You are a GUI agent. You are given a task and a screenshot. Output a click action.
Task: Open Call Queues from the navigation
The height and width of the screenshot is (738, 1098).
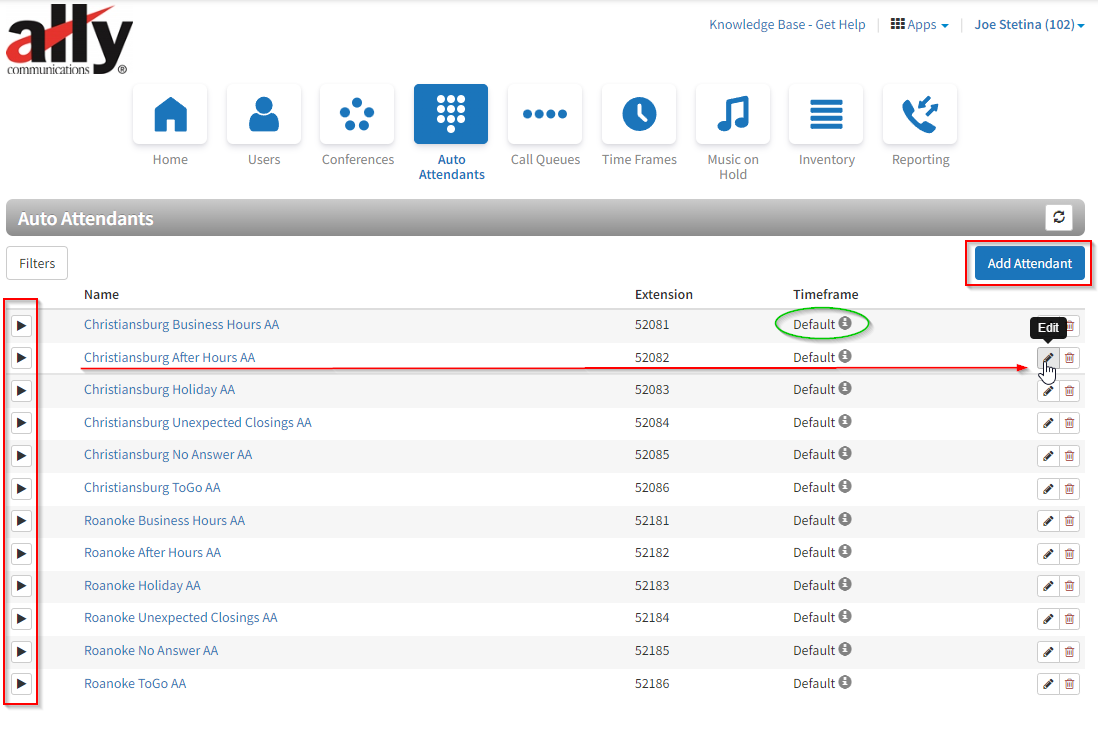(545, 115)
